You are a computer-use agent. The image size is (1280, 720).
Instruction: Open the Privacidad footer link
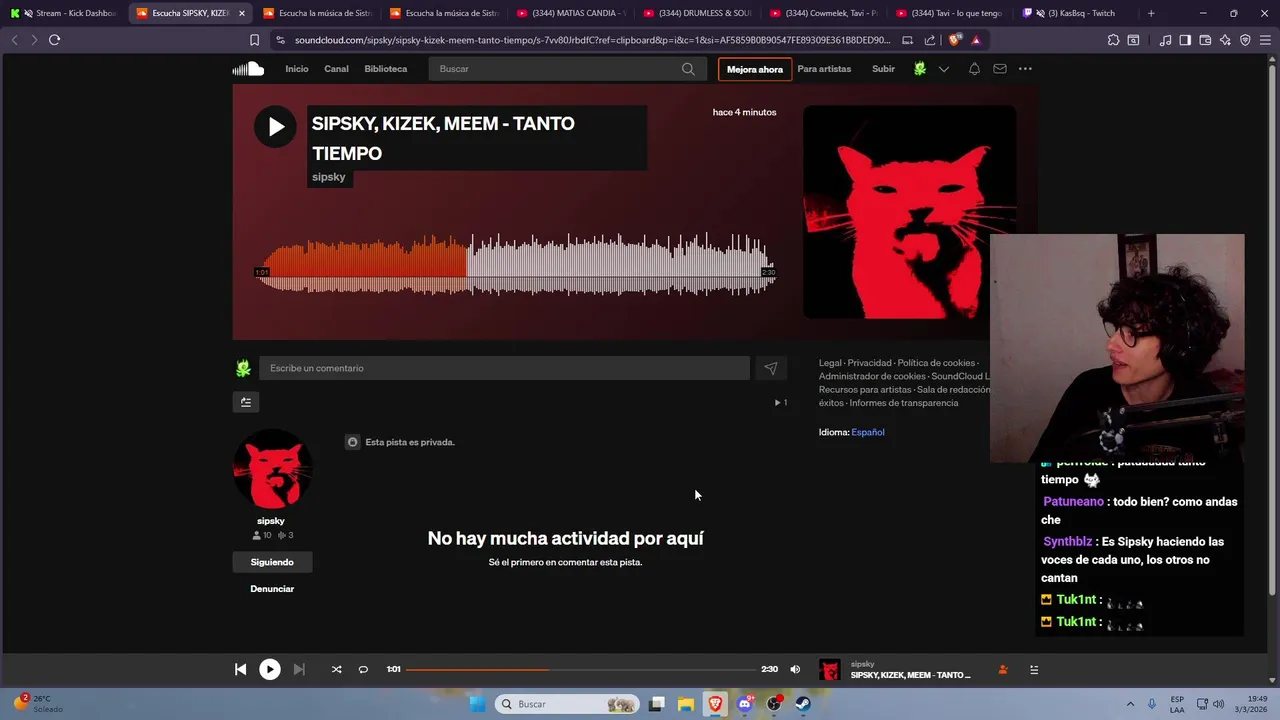869,363
